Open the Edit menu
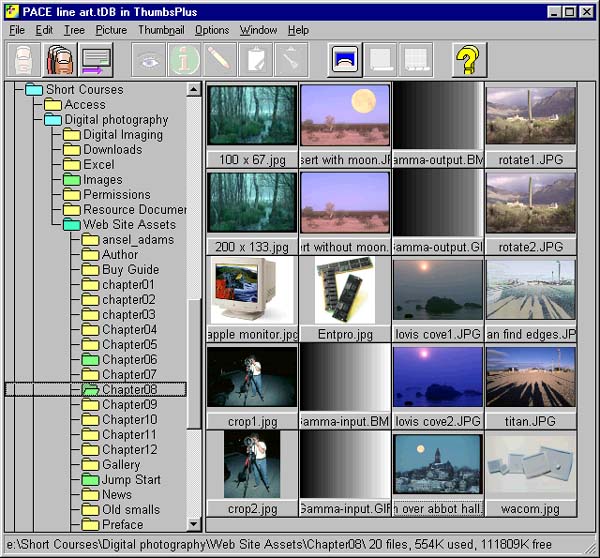 (44, 30)
